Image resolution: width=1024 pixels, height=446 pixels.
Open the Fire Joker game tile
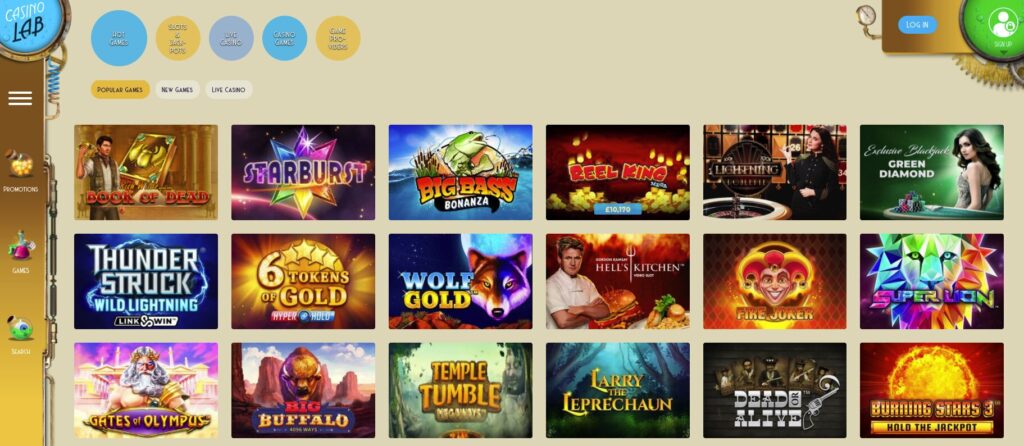pyautogui.click(x=775, y=281)
